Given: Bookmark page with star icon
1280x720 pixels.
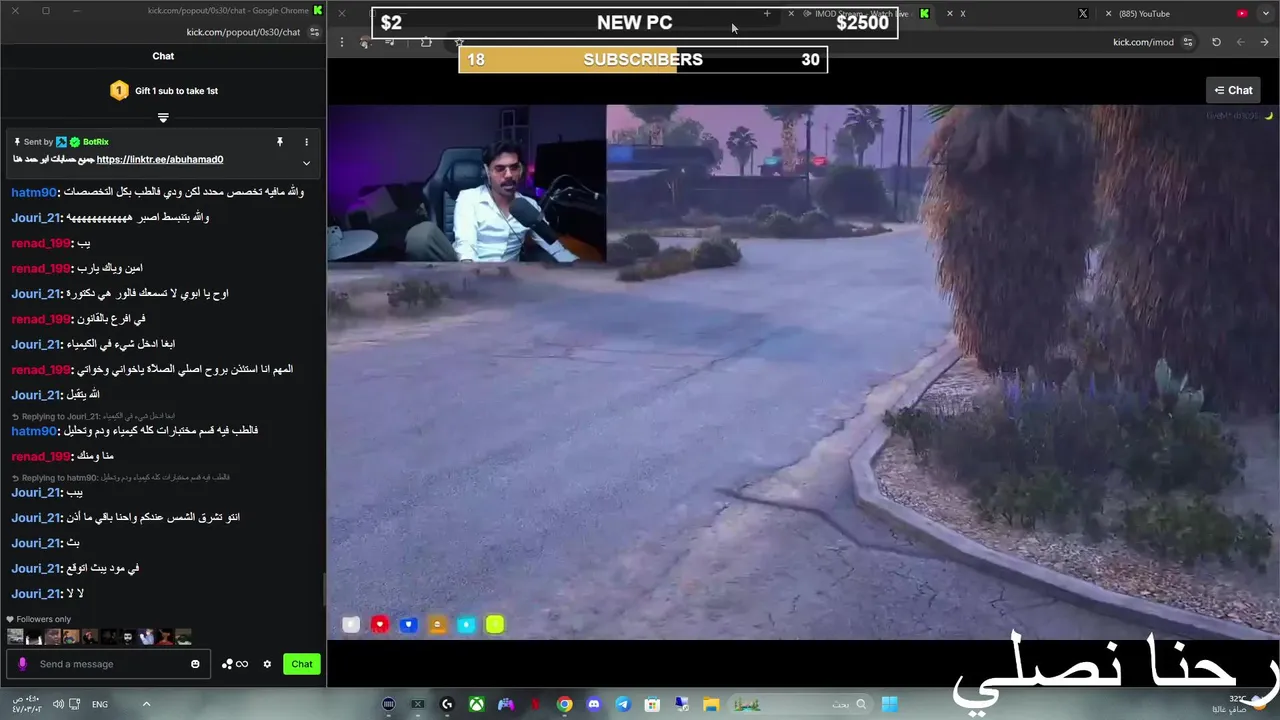Looking at the screenshot, I should click(459, 42).
